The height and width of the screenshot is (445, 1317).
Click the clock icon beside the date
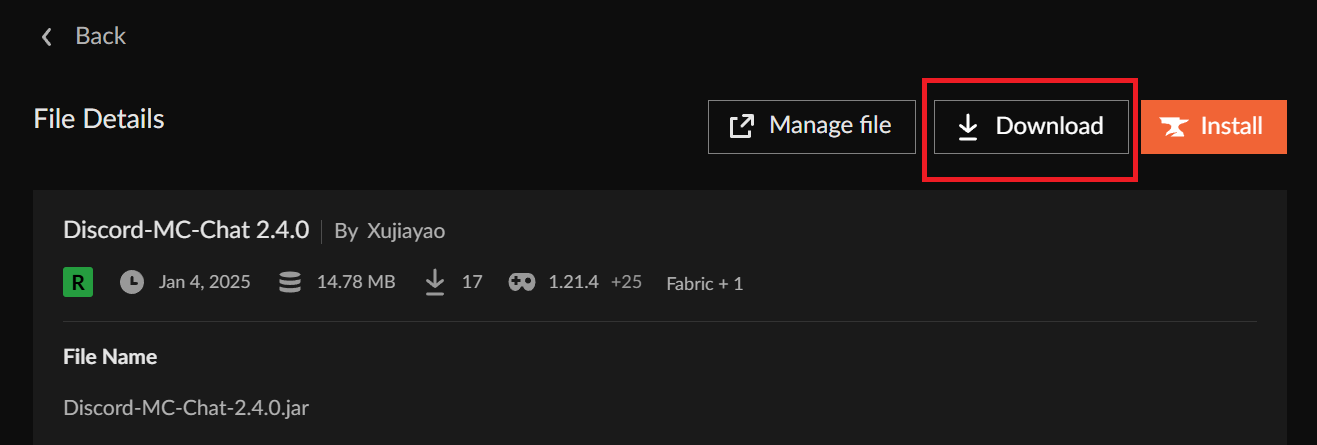point(131,282)
